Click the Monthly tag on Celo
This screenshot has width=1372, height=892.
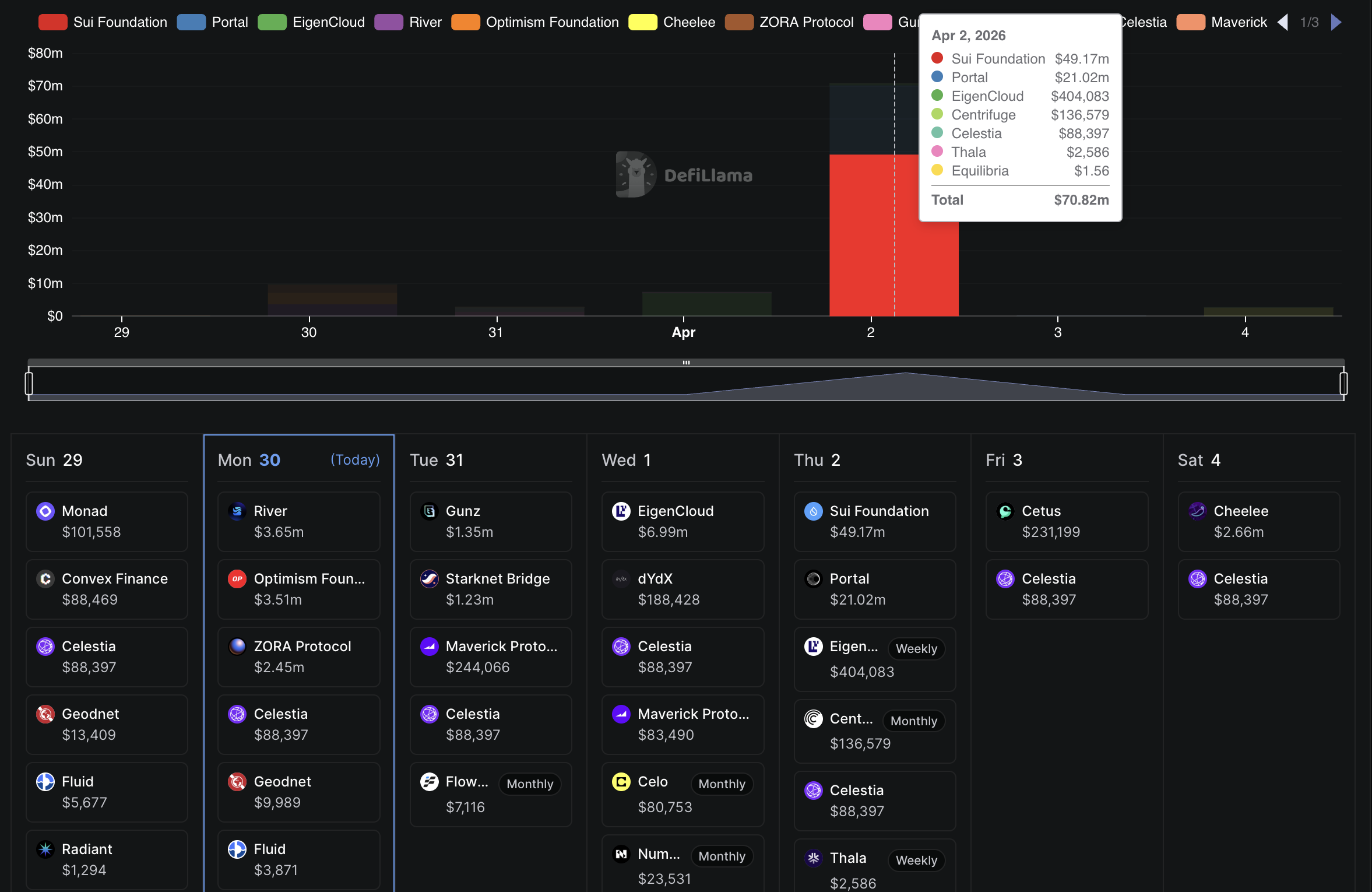point(722,784)
